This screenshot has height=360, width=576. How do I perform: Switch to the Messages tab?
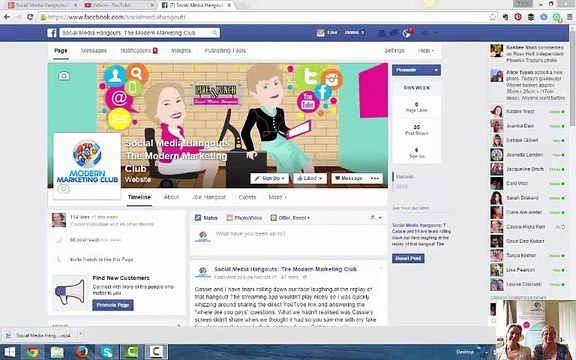(94, 51)
